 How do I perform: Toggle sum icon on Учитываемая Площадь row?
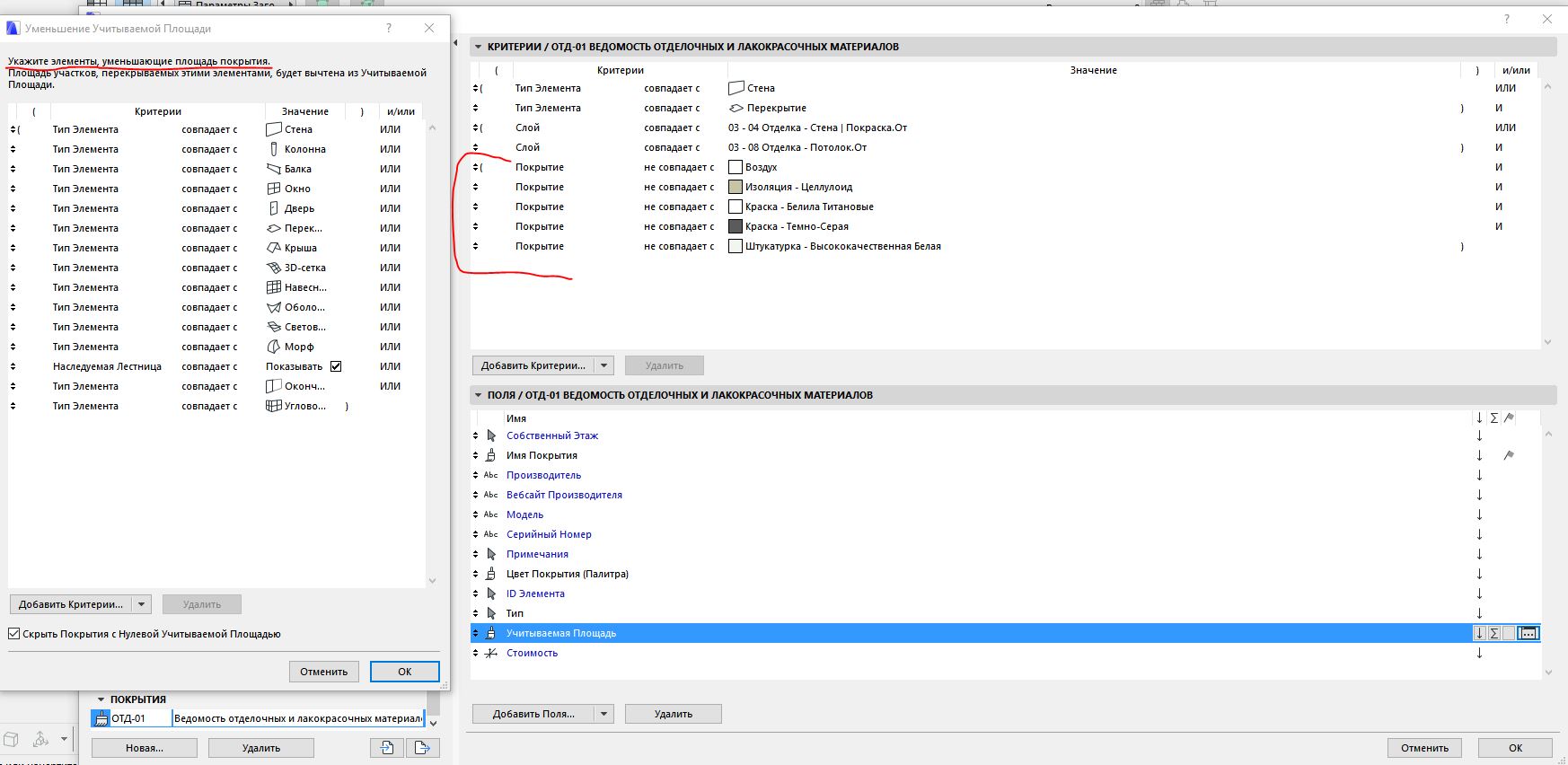tap(1494, 633)
